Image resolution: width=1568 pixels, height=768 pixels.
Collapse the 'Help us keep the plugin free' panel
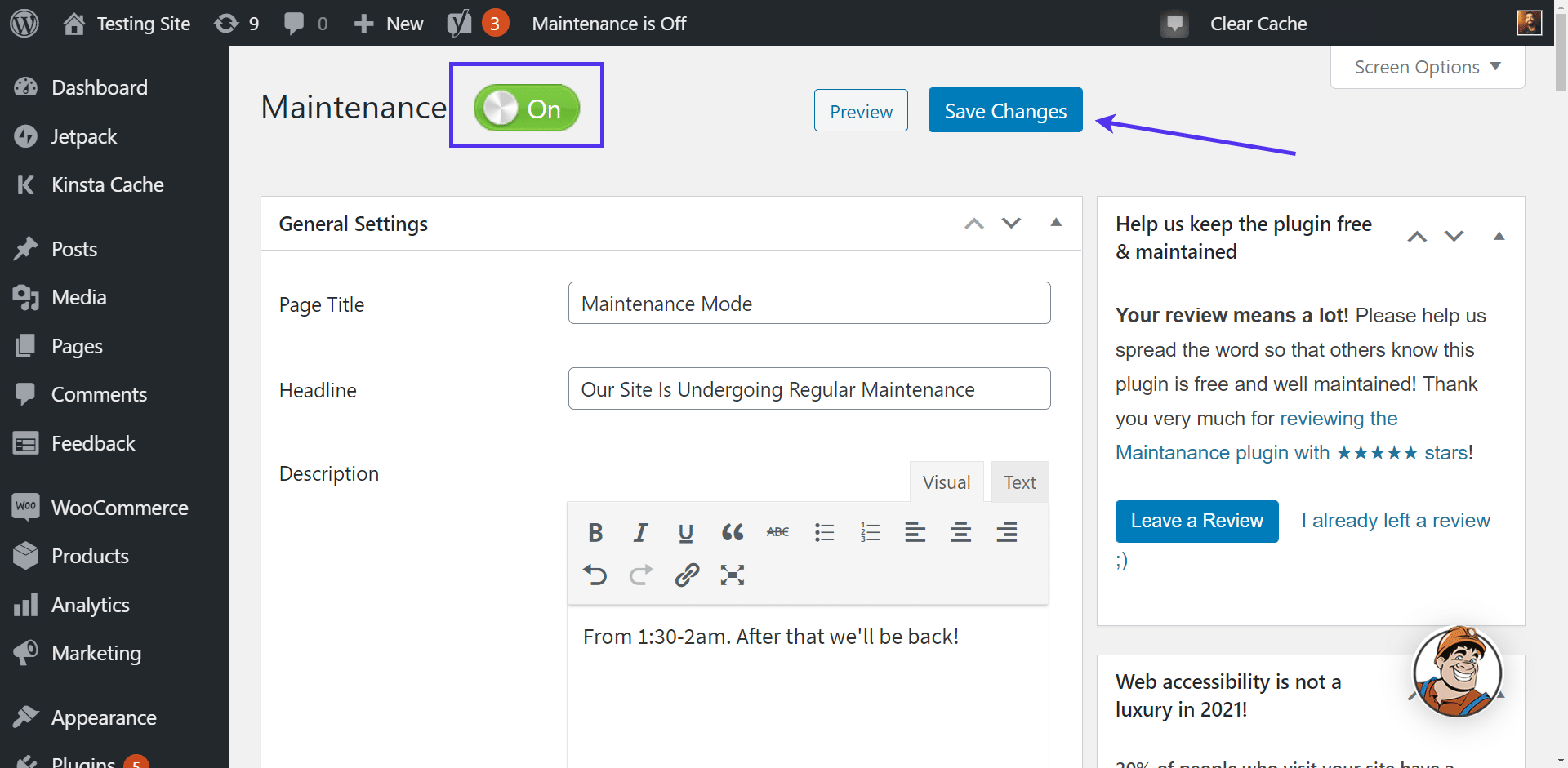pos(1499,236)
